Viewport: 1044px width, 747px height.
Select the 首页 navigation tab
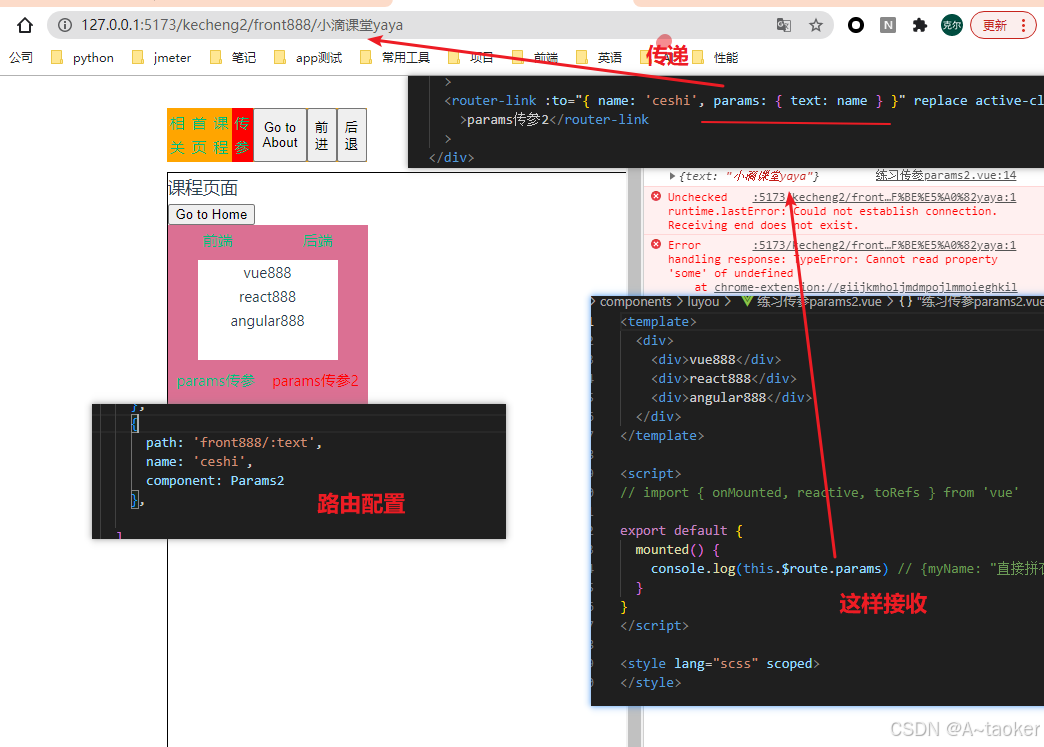[199, 135]
